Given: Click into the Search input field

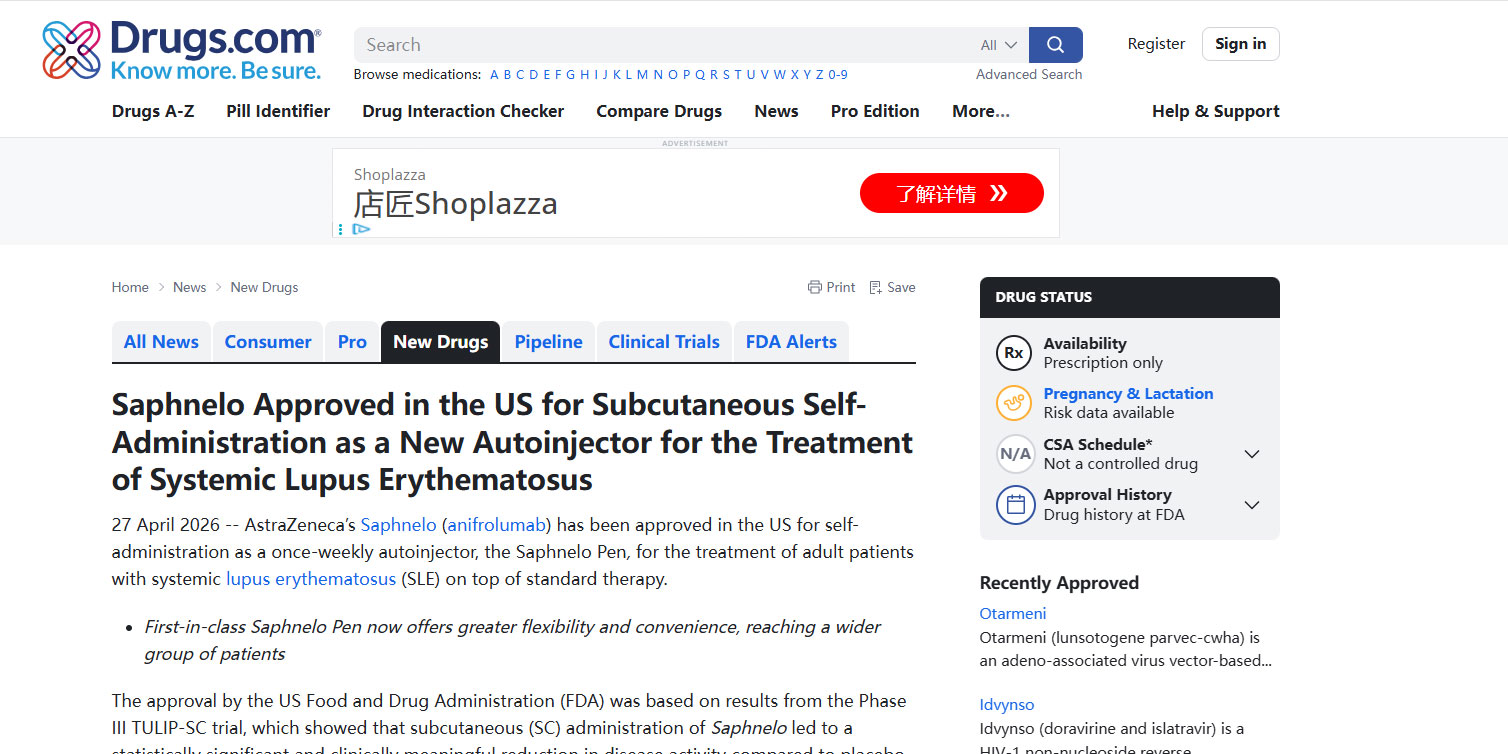Looking at the screenshot, I should [x=660, y=45].
